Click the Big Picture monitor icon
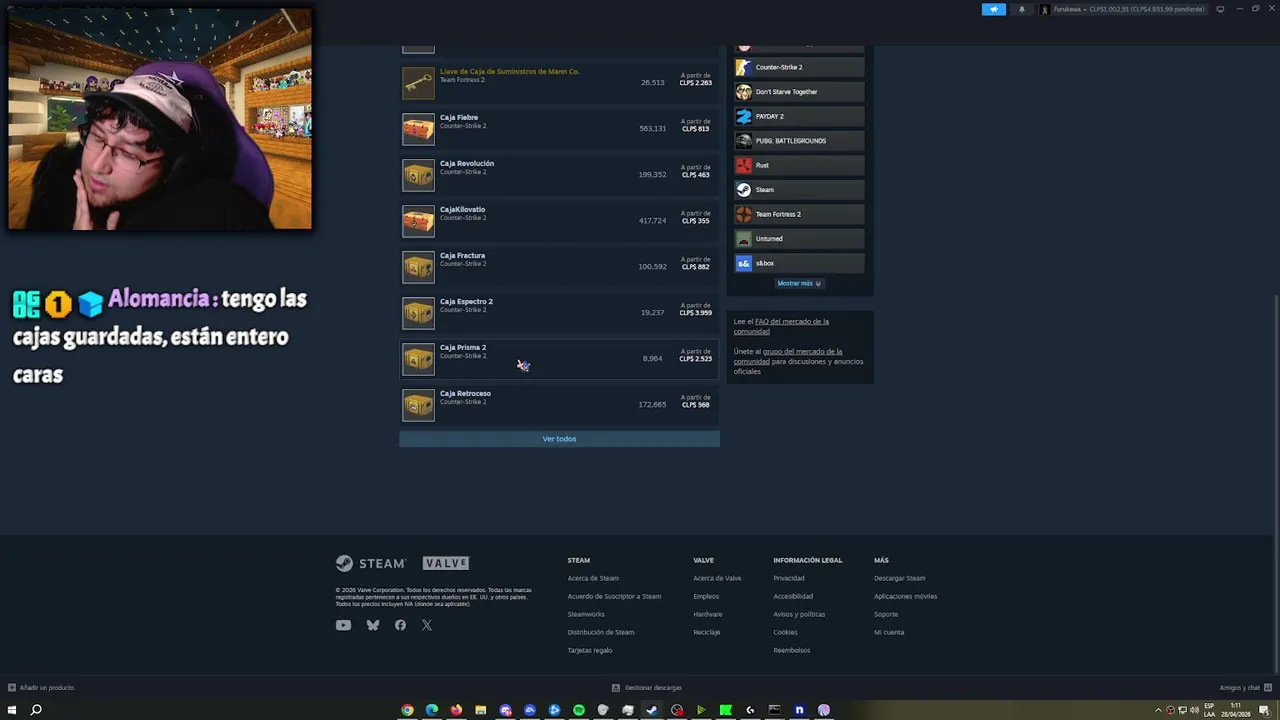The image size is (1280, 720). pyautogui.click(x=1220, y=9)
